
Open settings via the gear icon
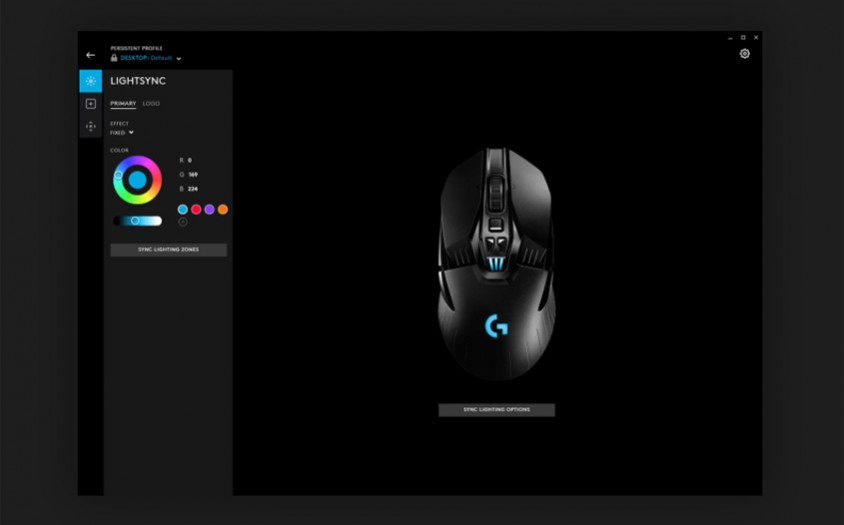click(744, 53)
